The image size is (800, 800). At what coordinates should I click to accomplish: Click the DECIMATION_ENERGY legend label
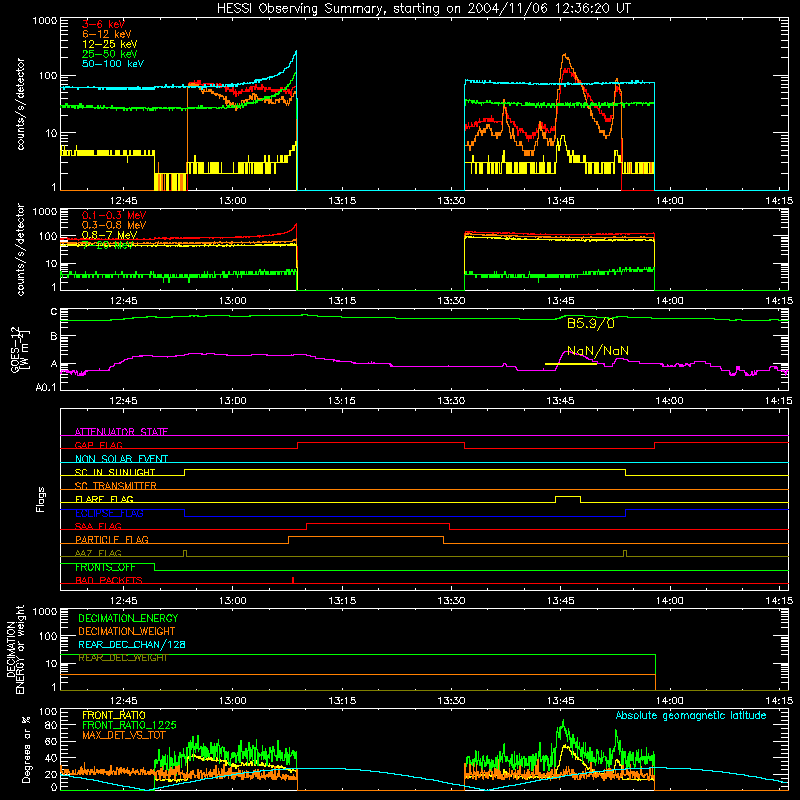click(128, 618)
